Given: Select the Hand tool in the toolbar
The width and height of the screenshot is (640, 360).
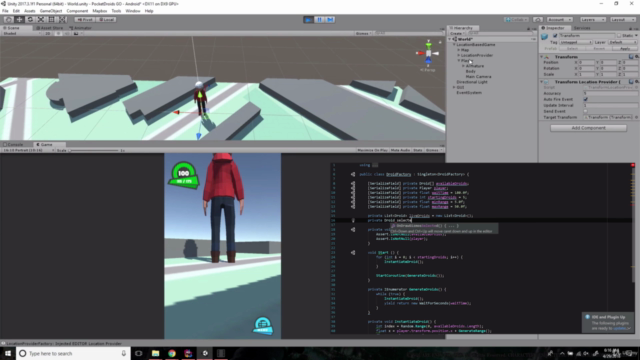Looking at the screenshot, I should click(x=9, y=20).
